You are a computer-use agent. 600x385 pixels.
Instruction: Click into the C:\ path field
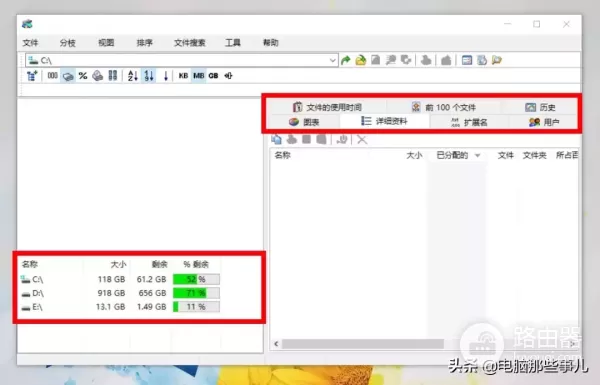point(182,60)
